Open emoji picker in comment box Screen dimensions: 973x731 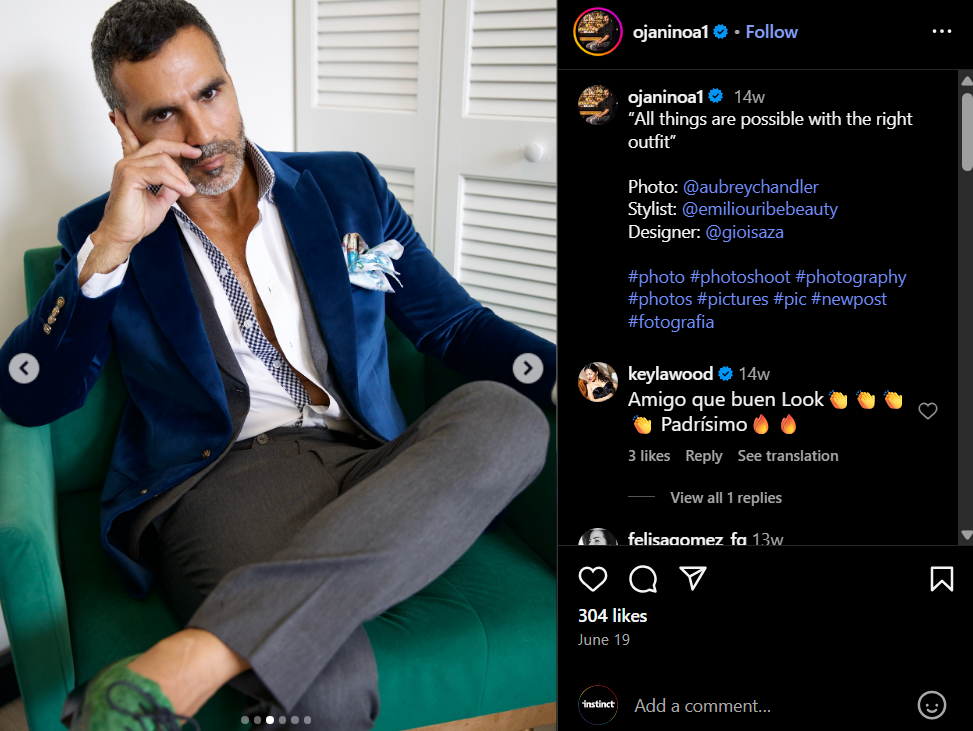(x=931, y=705)
